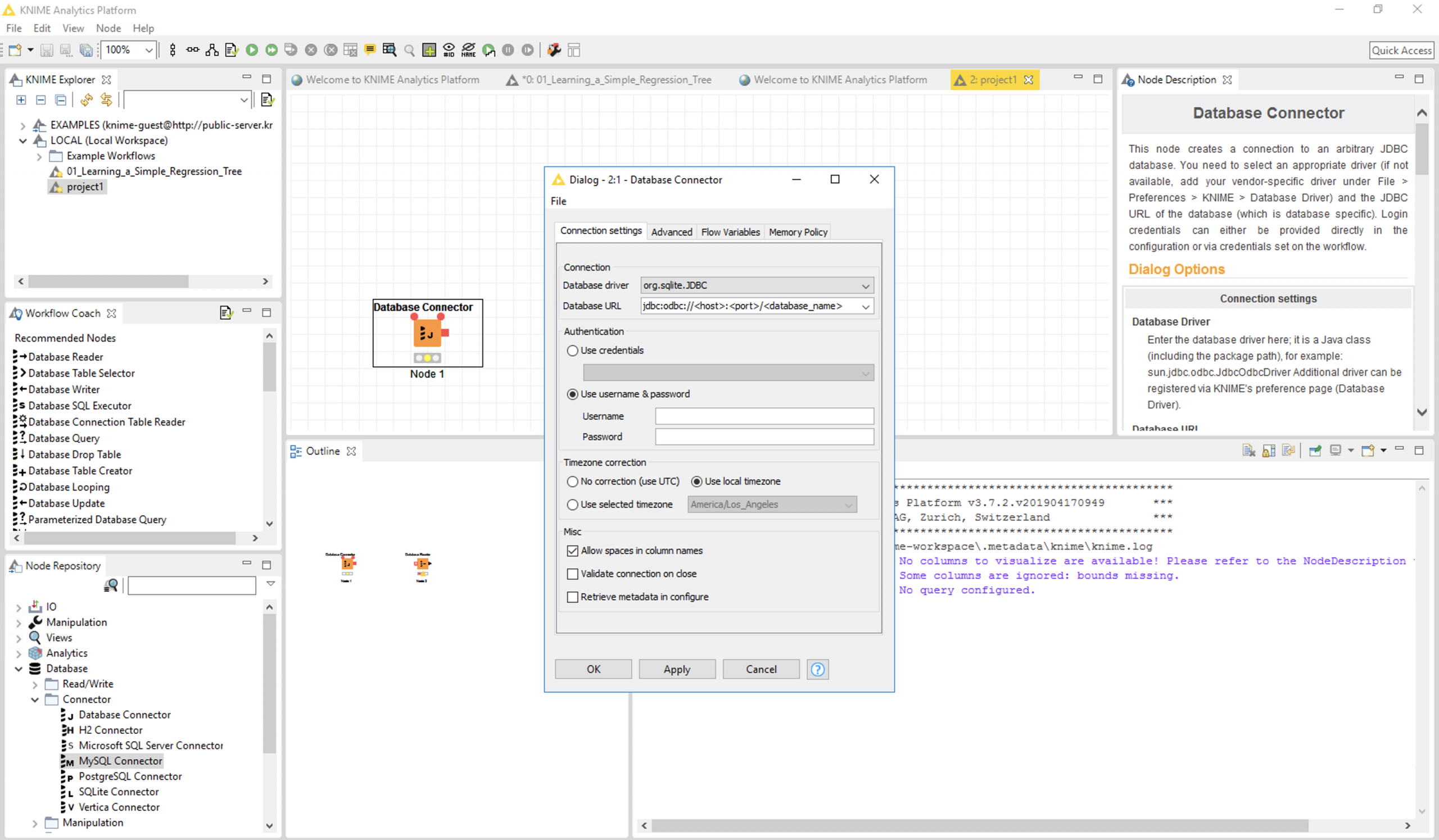This screenshot has width=1439, height=840.
Task: Click the yellow node annotation comment icon
Action: coord(370,50)
